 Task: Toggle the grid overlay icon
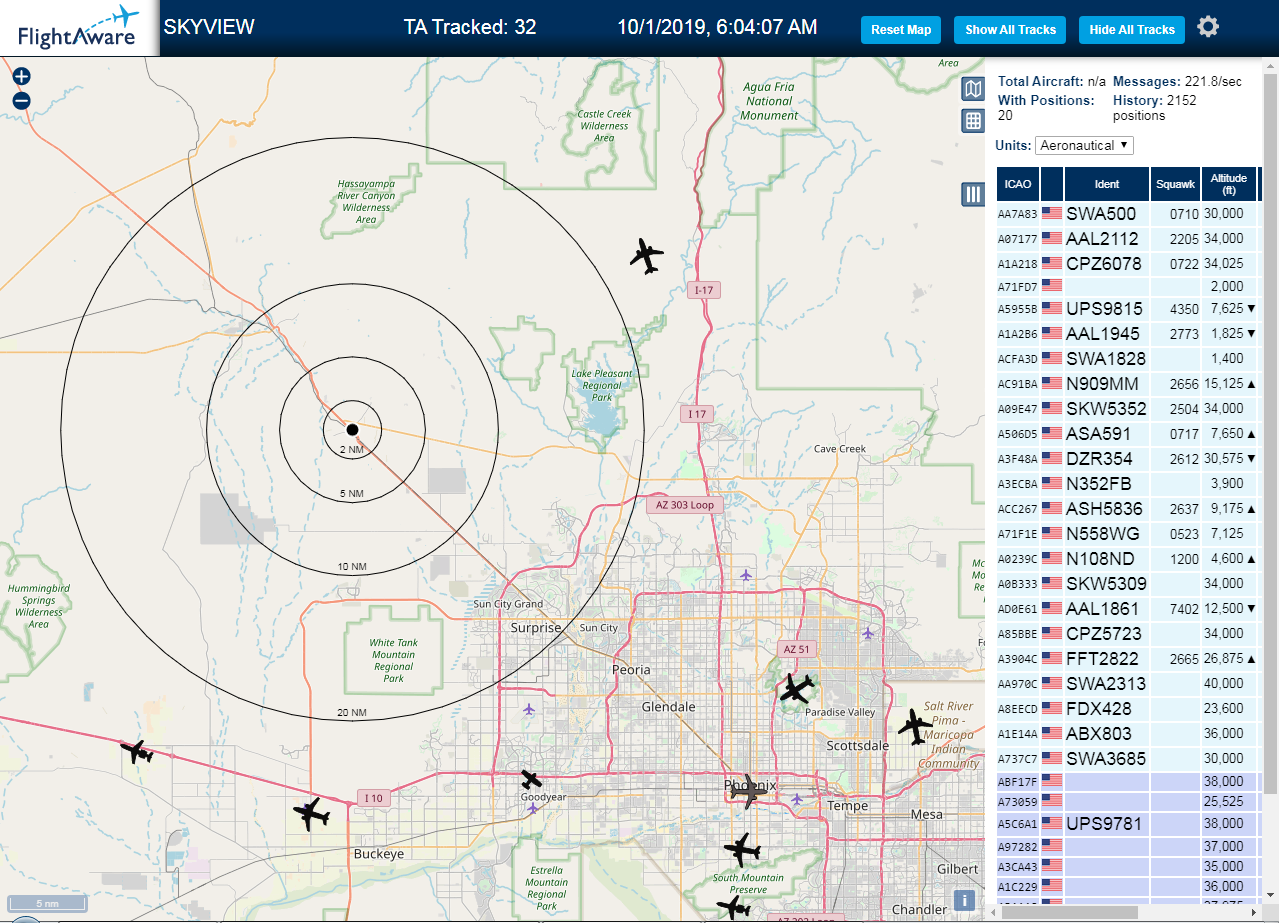(x=973, y=121)
